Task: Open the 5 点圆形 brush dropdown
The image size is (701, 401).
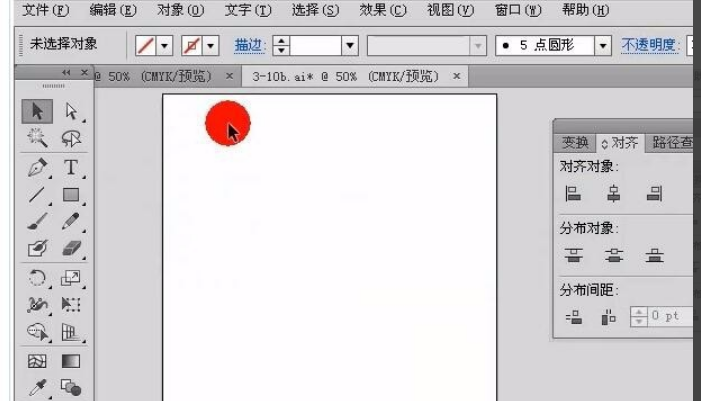Action: pos(603,46)
